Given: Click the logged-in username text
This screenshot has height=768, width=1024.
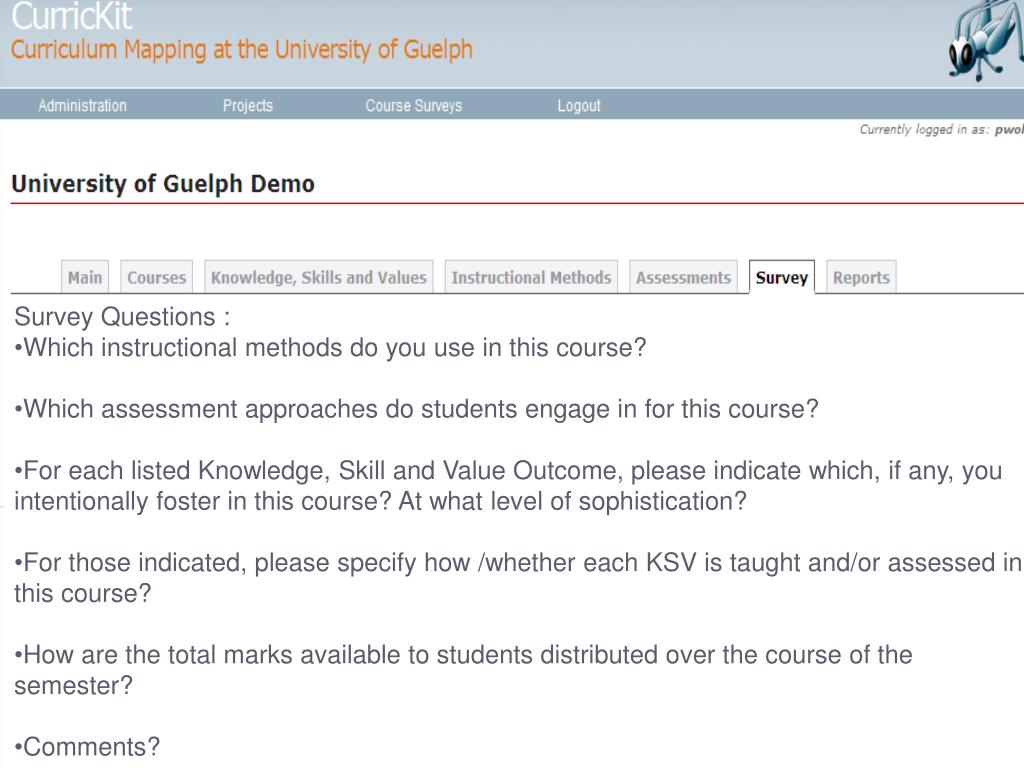Looking at the screenshot, I should (x=1009, y=129).
